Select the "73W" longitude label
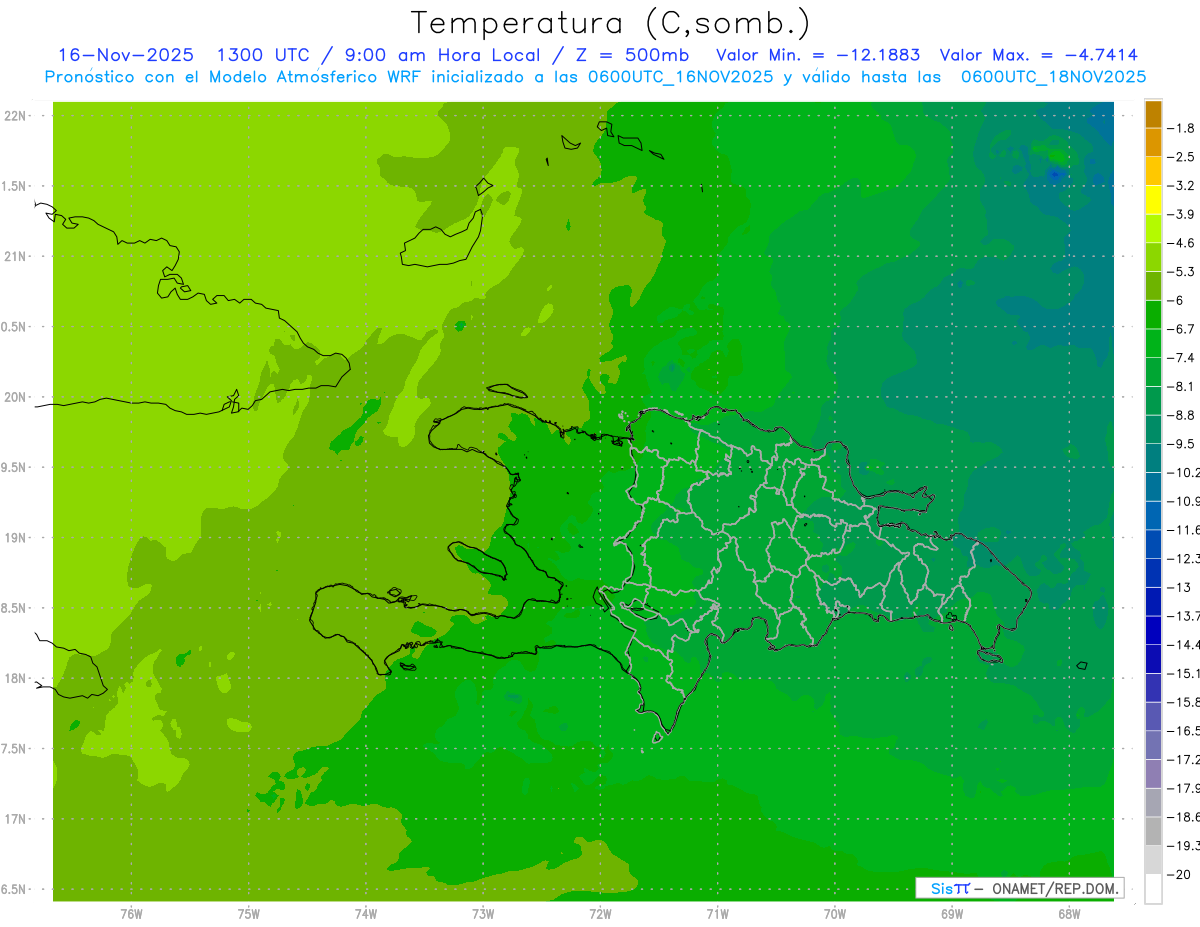The image size is (1200, 927). coord(483,914)
